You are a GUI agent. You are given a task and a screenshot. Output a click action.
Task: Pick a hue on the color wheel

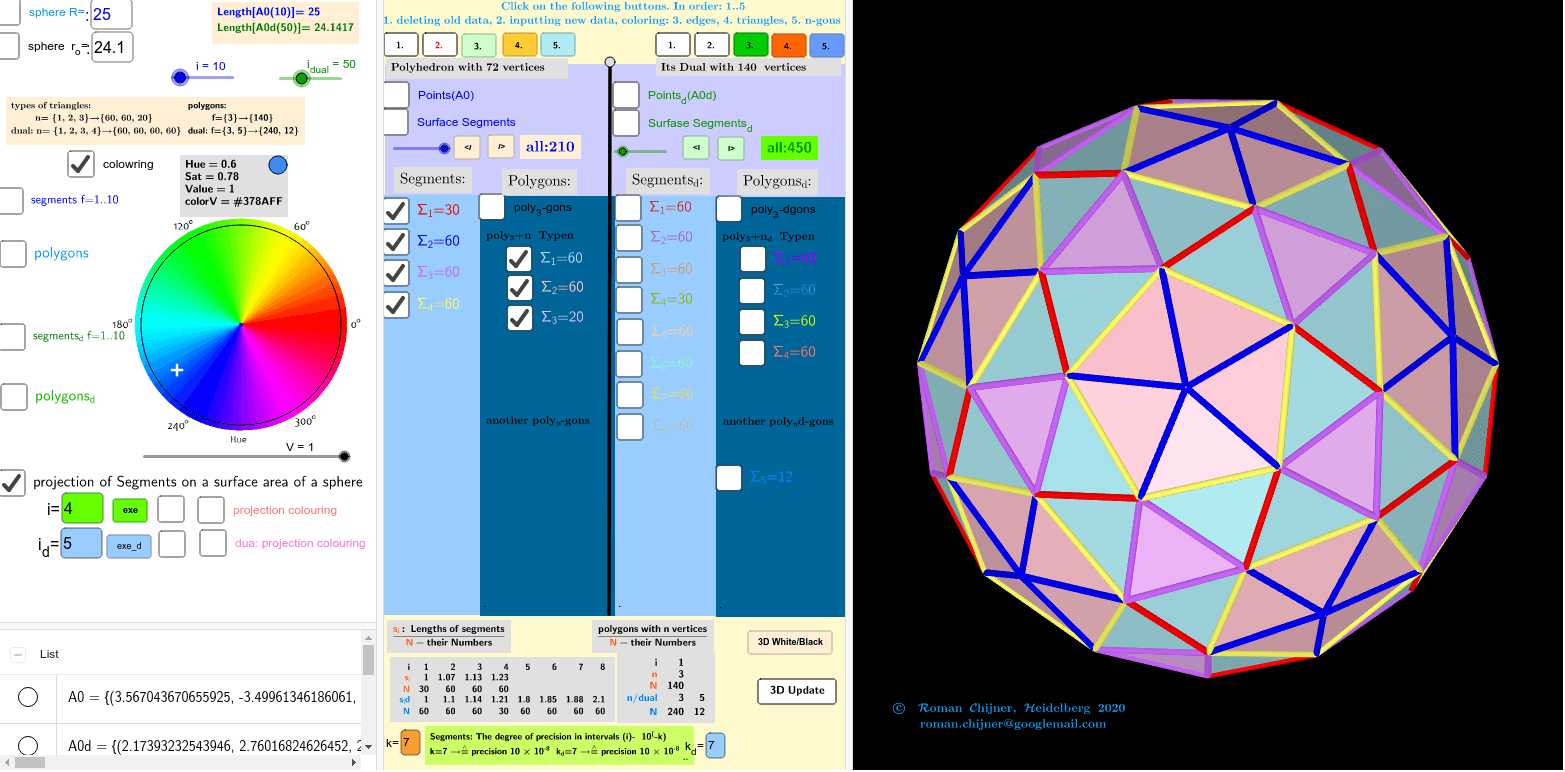242,324
